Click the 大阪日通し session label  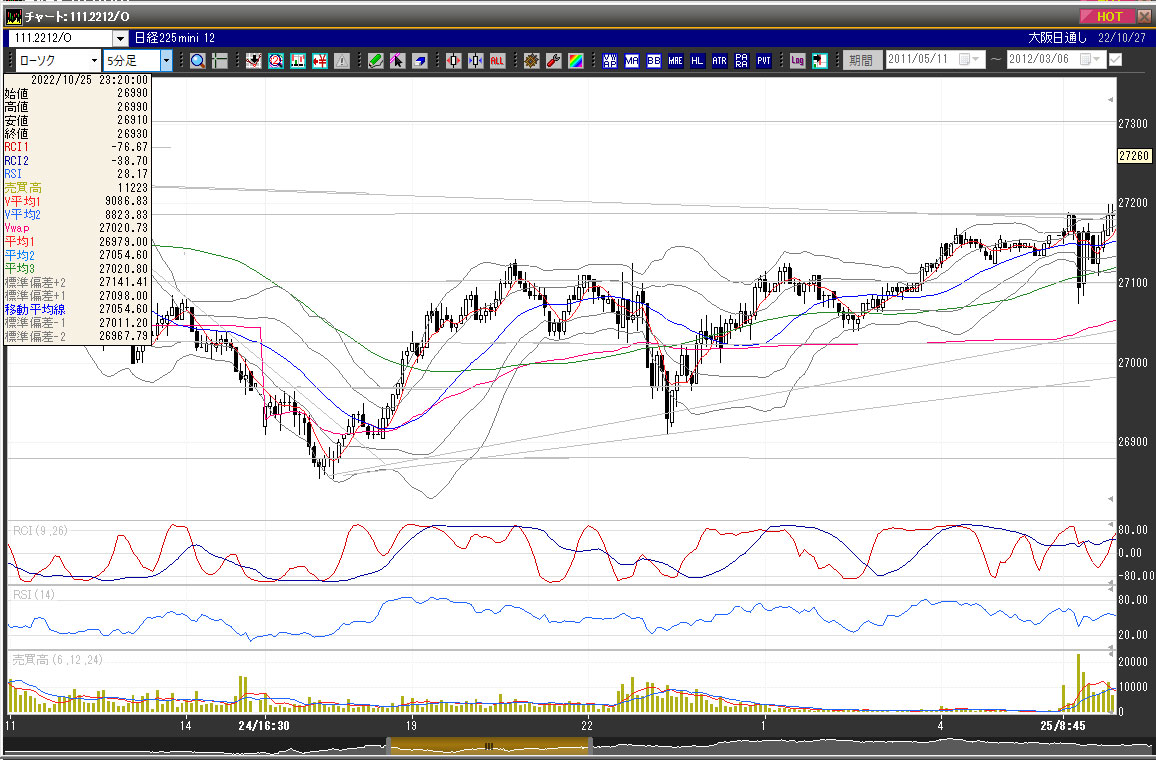tap(1057, 38)
